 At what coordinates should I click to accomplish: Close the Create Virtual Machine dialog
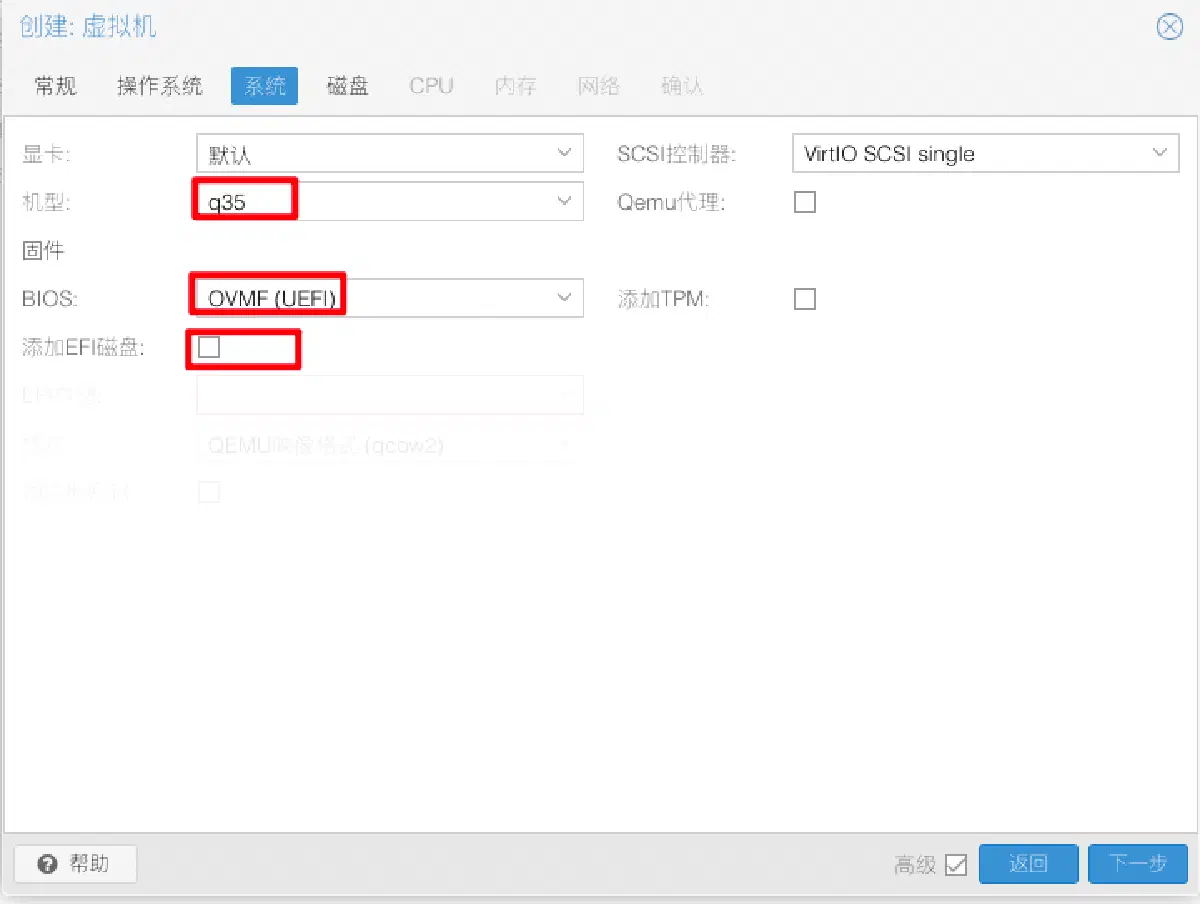point(1169,27)
